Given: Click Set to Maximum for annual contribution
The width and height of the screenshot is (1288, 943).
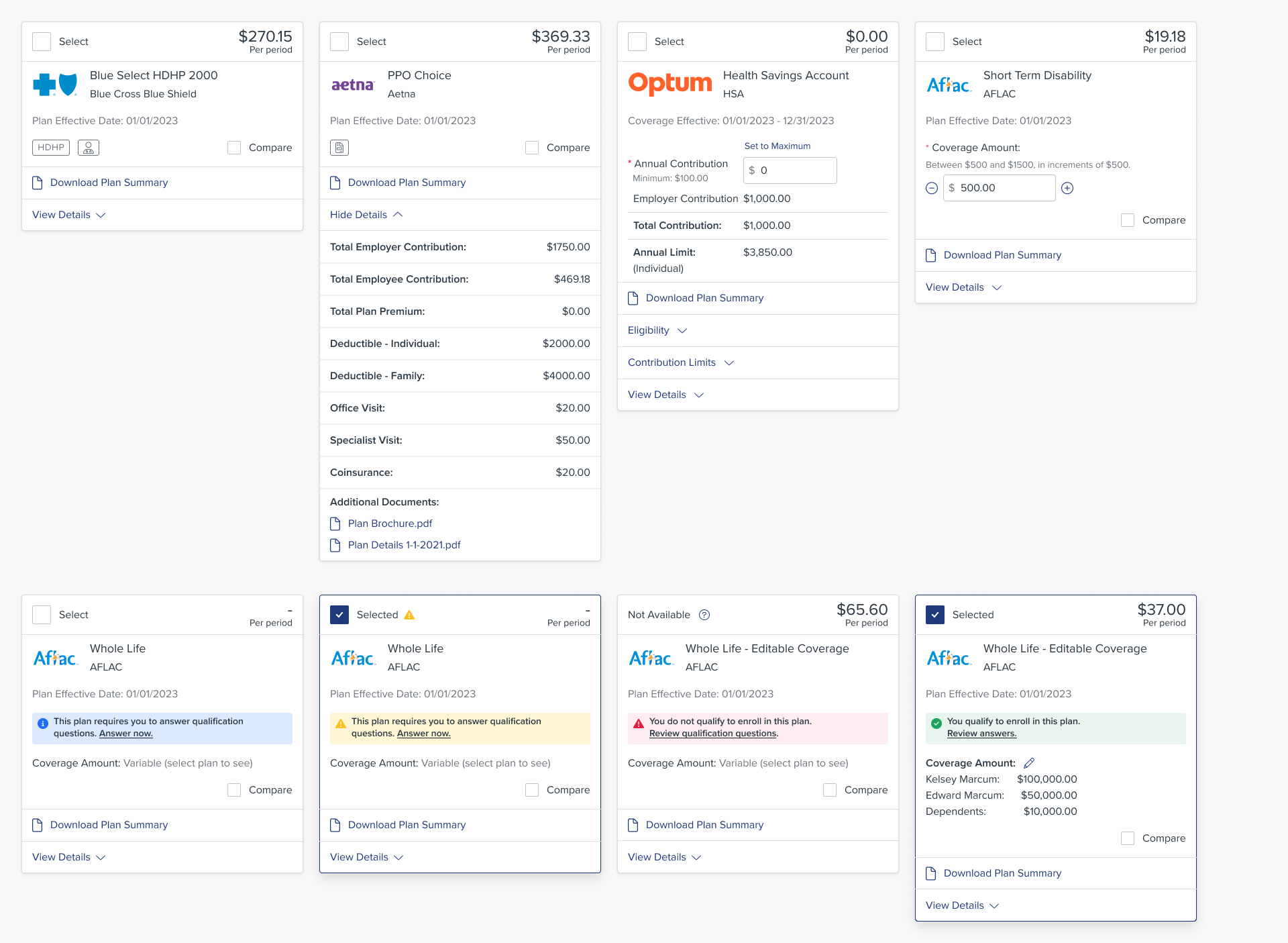Looking at the screenshot, I should tap(777, 146).
